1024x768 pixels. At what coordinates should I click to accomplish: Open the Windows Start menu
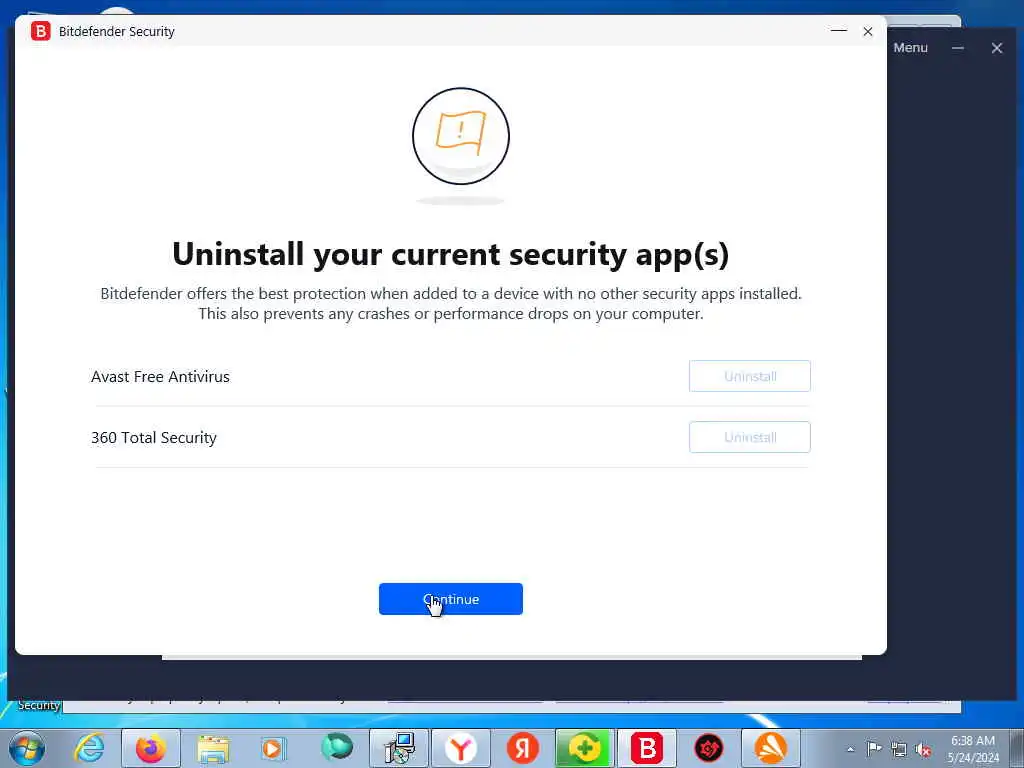point(27,748)
